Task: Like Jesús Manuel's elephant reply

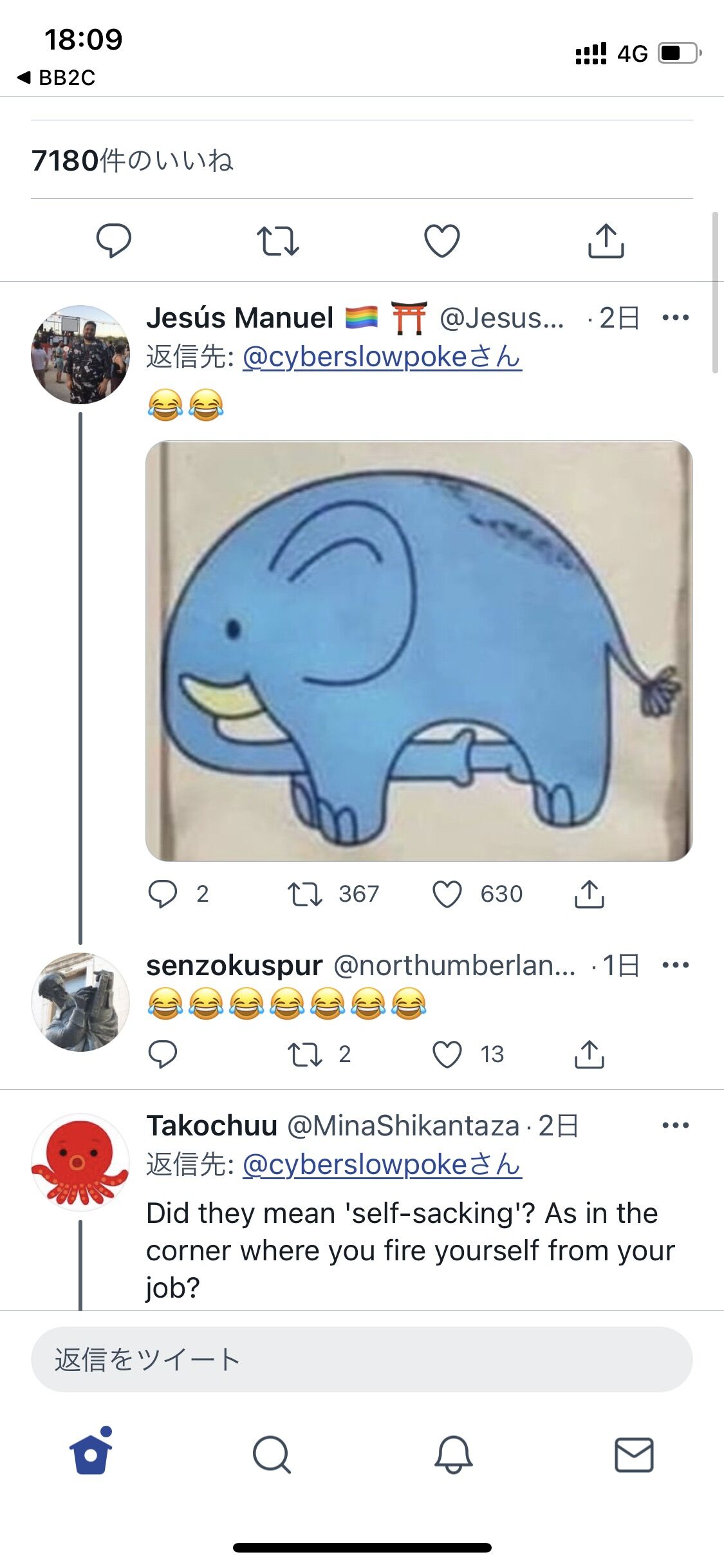Action: 447,894
